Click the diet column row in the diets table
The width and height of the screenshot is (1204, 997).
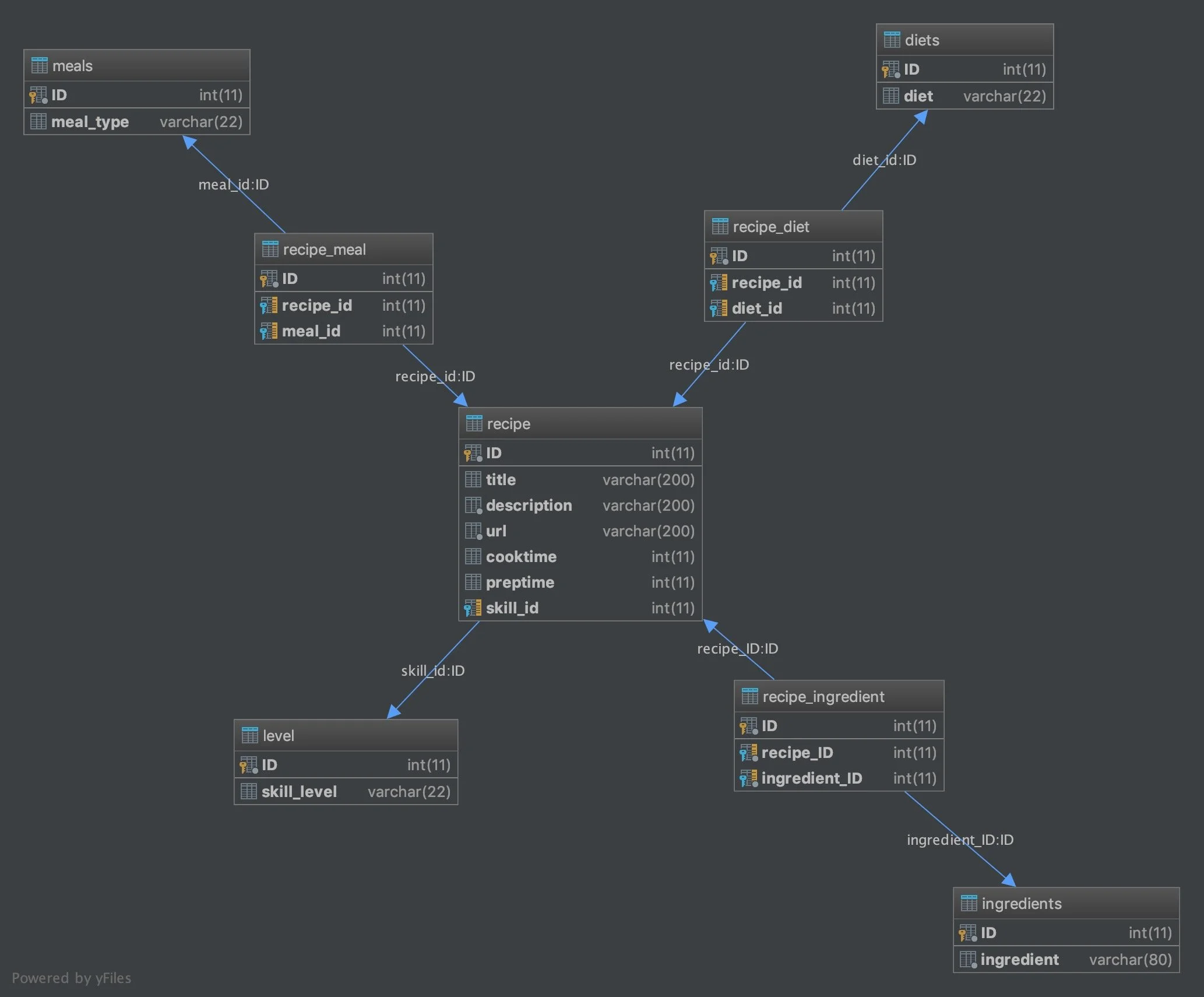[962, 96]
